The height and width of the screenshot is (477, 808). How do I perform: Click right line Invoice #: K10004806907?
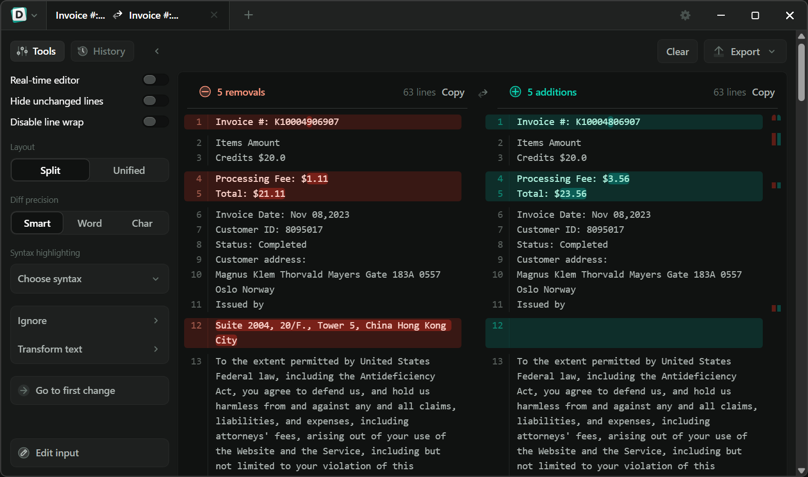click(624, 122)
